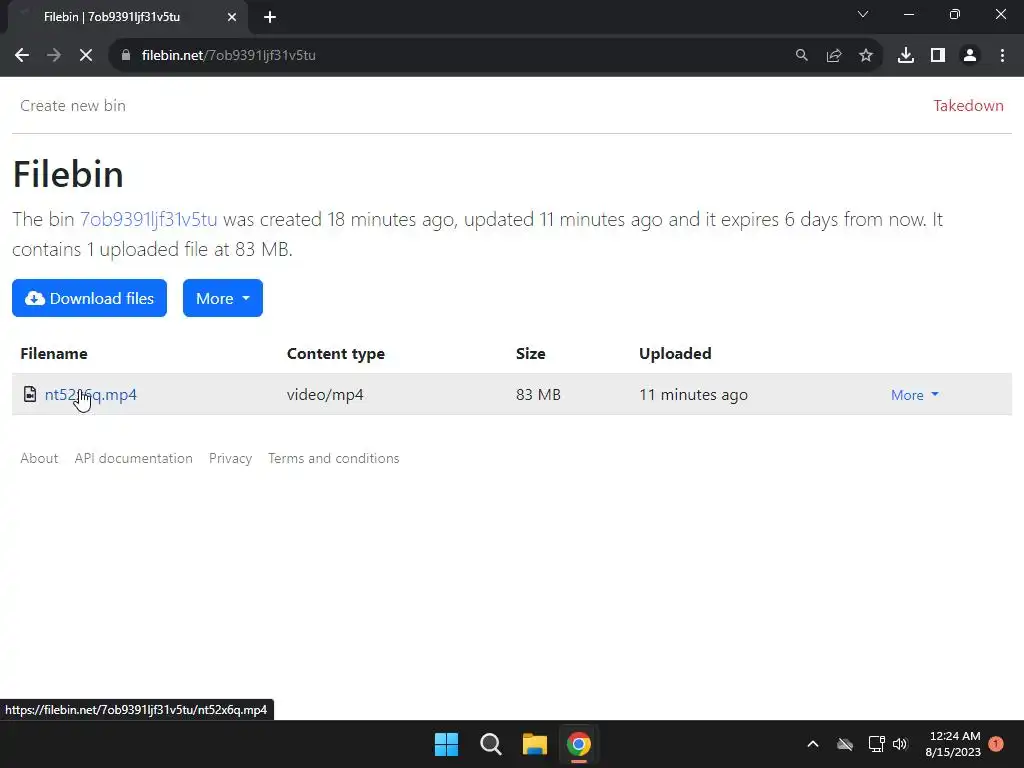This screenshot has height=768, width=1024.
Task: Open the tab search chevron
Action: tap(863, 14)
